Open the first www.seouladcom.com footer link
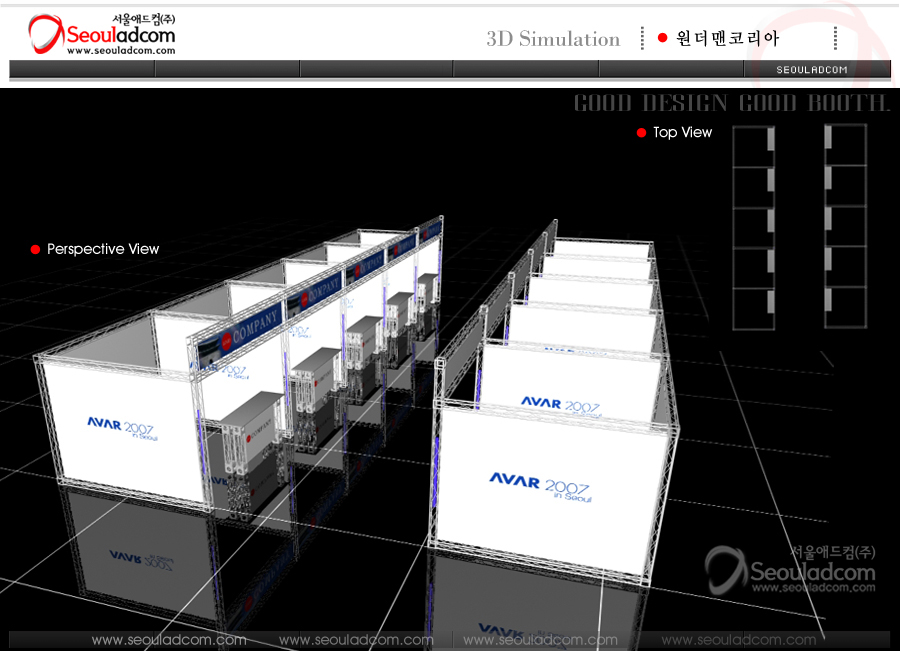This screenshot has width=900, height=651. [168, 640]
